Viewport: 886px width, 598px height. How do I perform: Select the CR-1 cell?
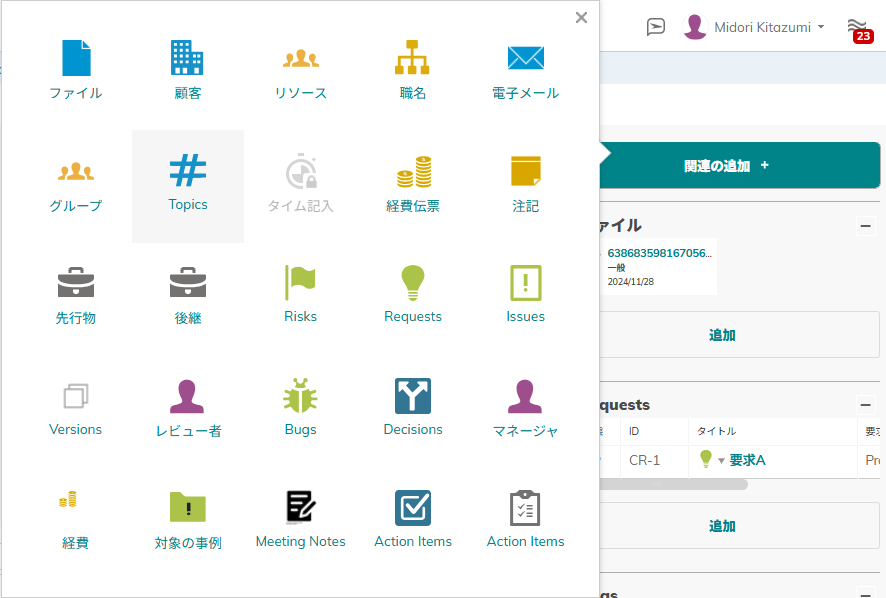point(654,461)
